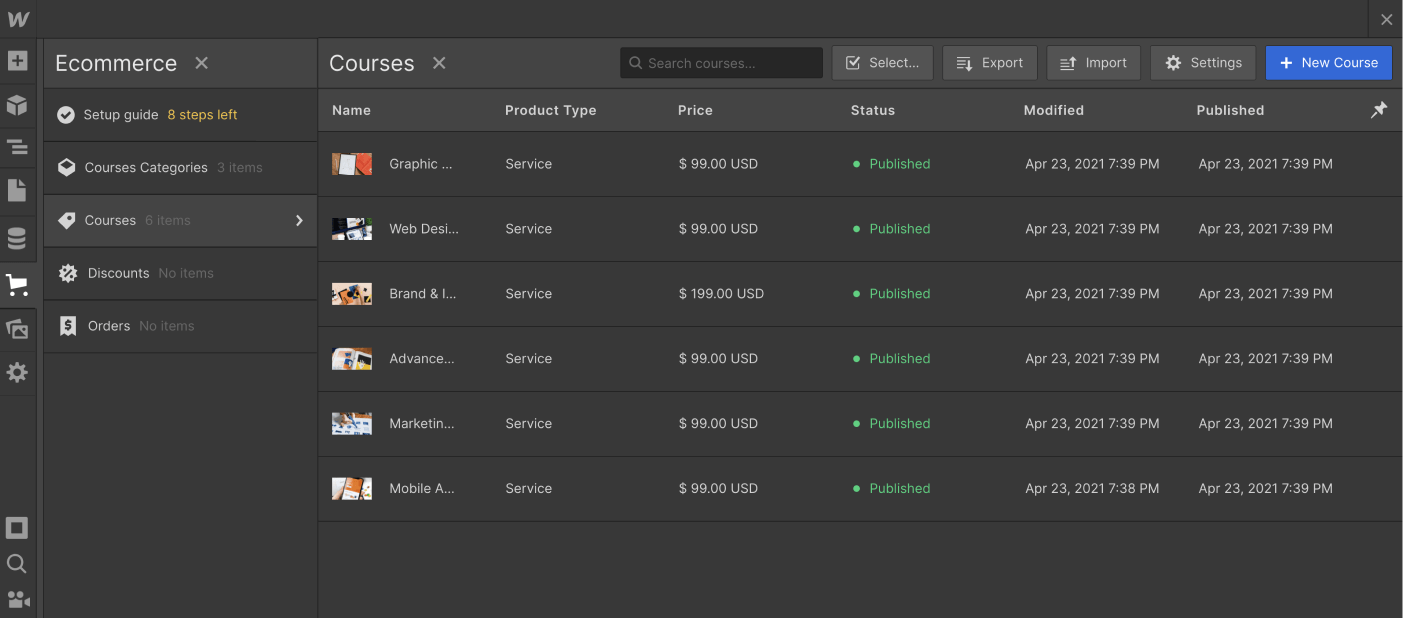This screenshot has width=1403, height=619.
Task: Click $ 99.00 USD in Web Desi... row
Action: (718, 229)
